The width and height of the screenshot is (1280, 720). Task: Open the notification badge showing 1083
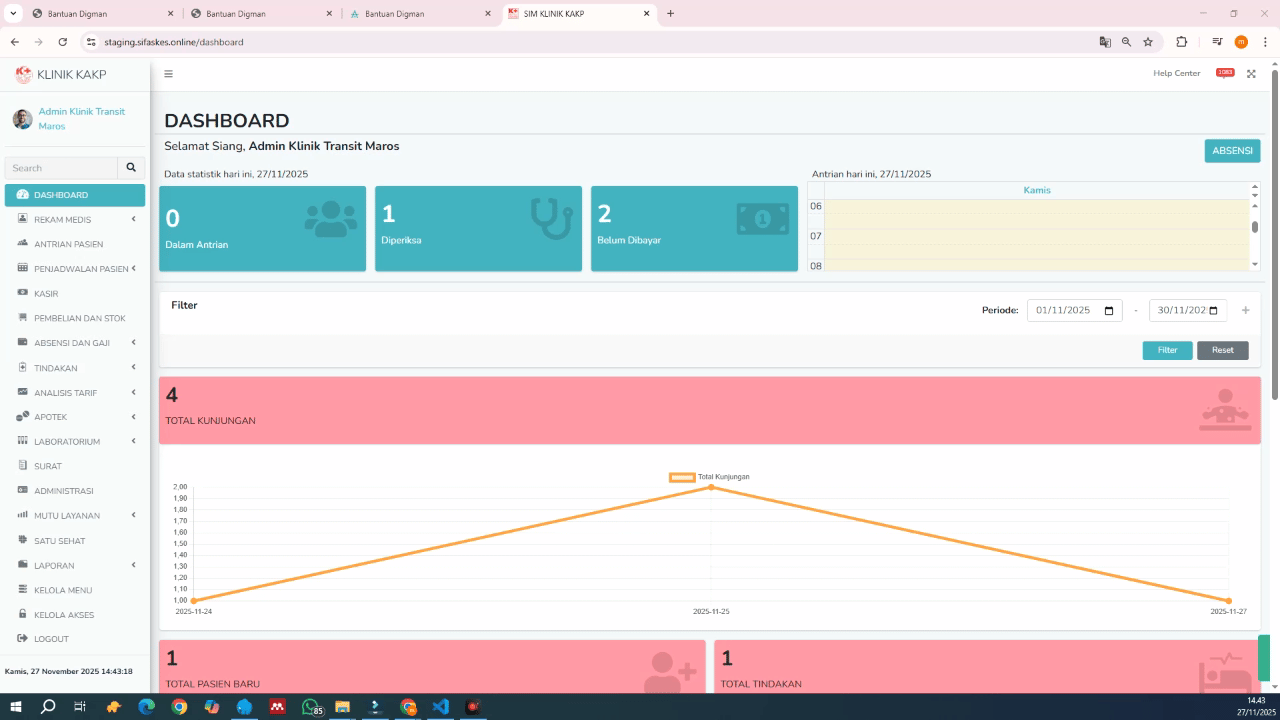click(1225, 73)
